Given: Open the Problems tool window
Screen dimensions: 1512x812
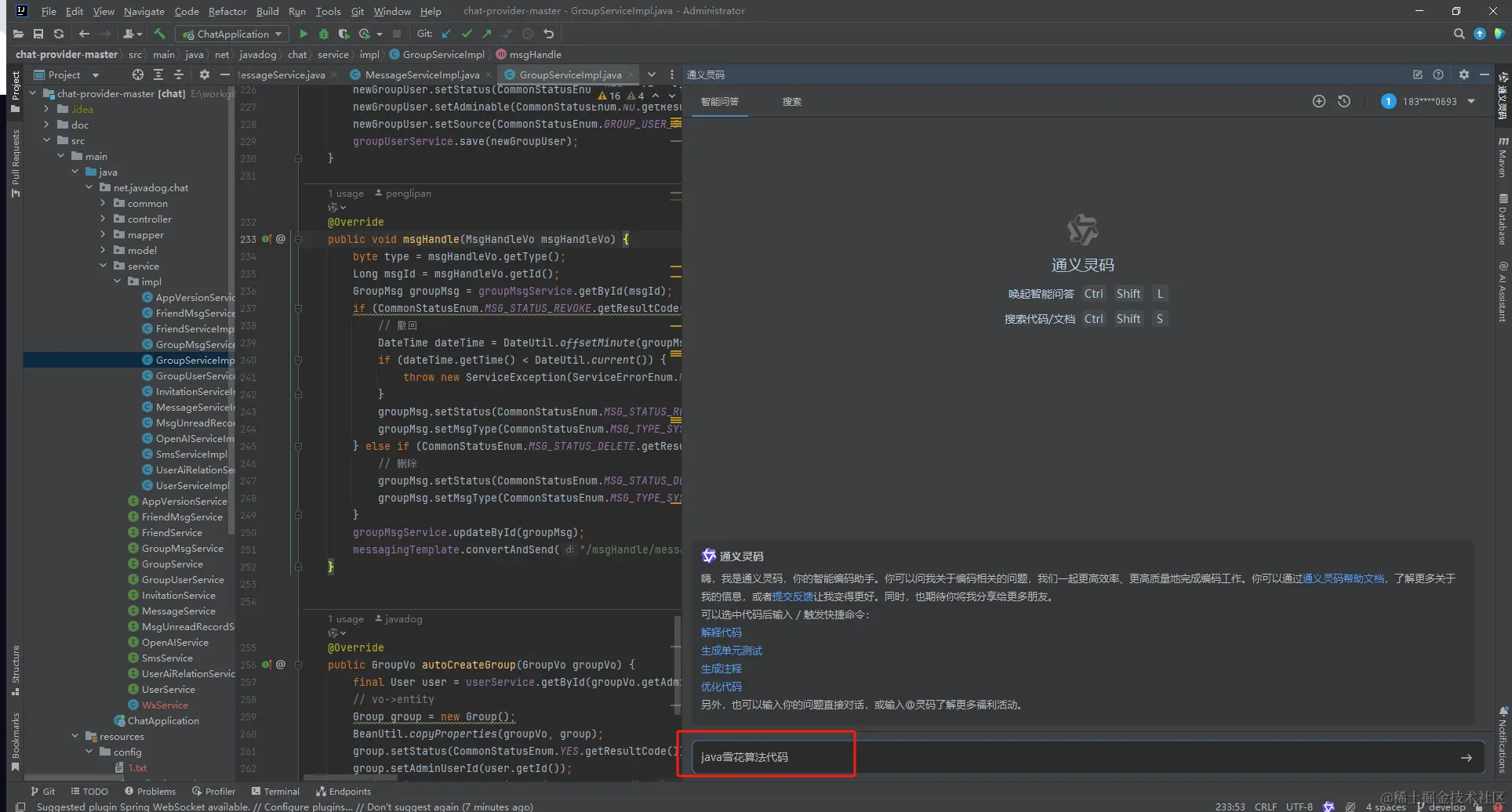Looking at the screenshot, I should 151,791.
